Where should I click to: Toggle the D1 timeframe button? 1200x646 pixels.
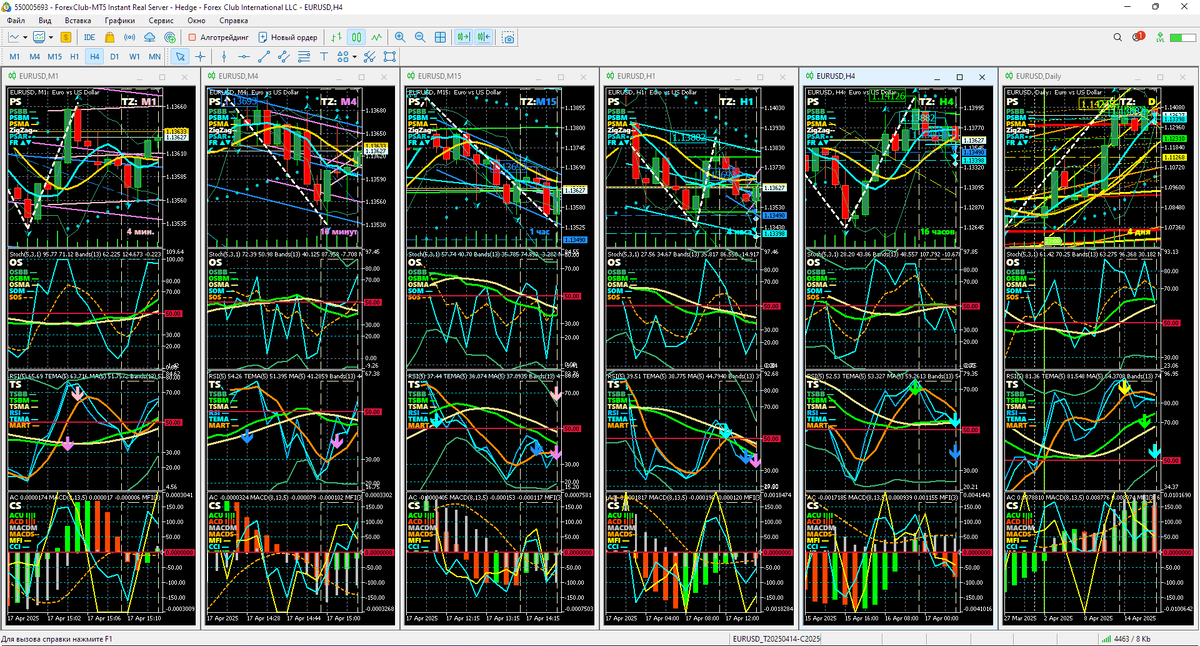(115, 57)
